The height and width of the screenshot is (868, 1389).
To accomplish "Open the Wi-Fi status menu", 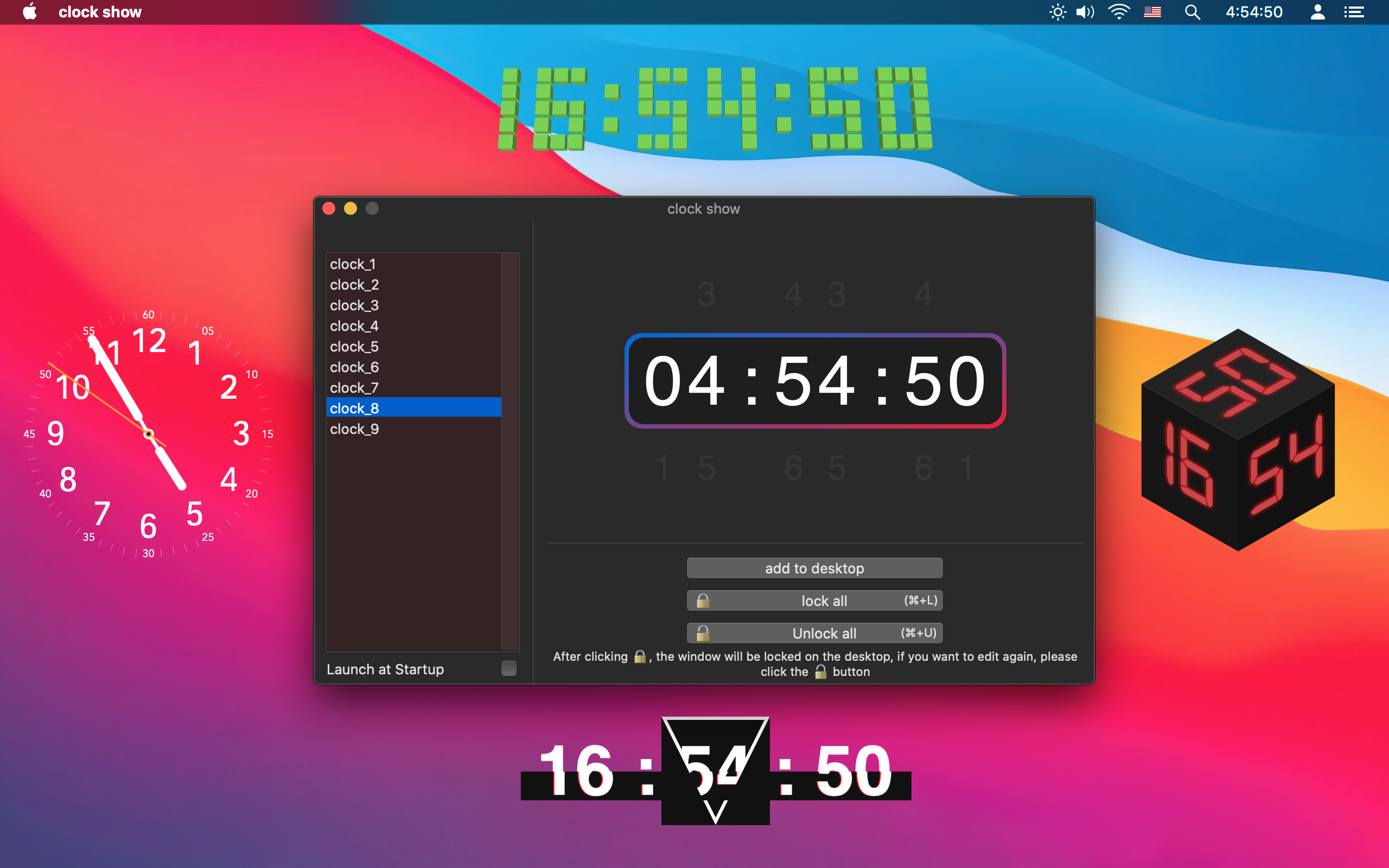I will pos(1119,12).
